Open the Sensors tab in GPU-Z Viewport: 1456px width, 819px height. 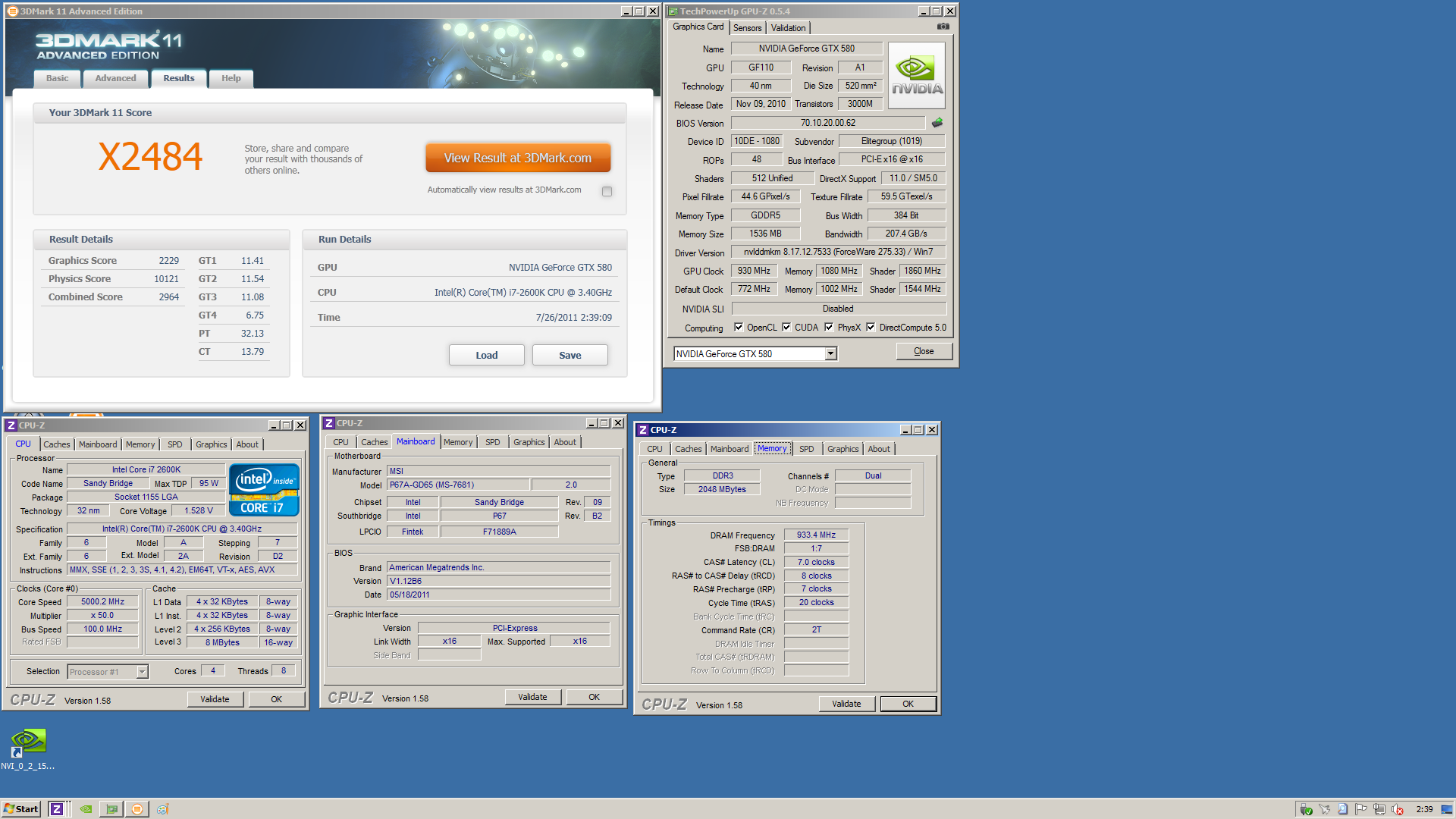click(x=747, y=28)
